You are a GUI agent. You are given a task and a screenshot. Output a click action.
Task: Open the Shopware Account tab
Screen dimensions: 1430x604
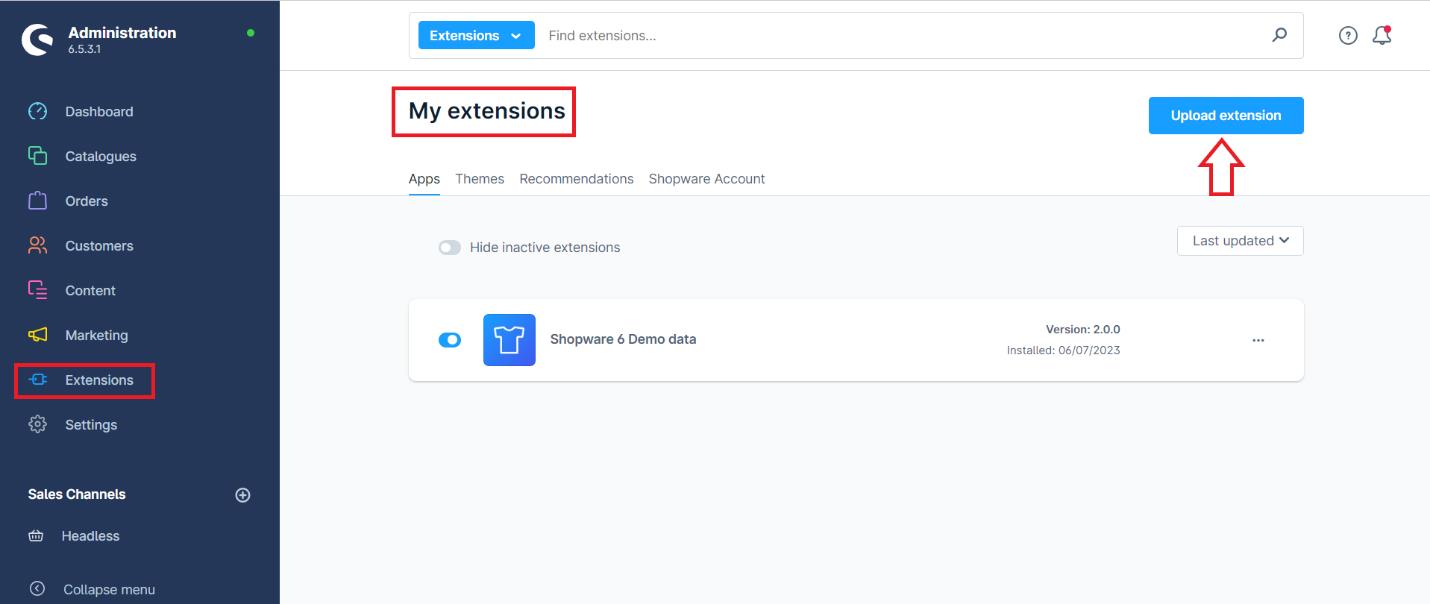click(x=706, y=179)
